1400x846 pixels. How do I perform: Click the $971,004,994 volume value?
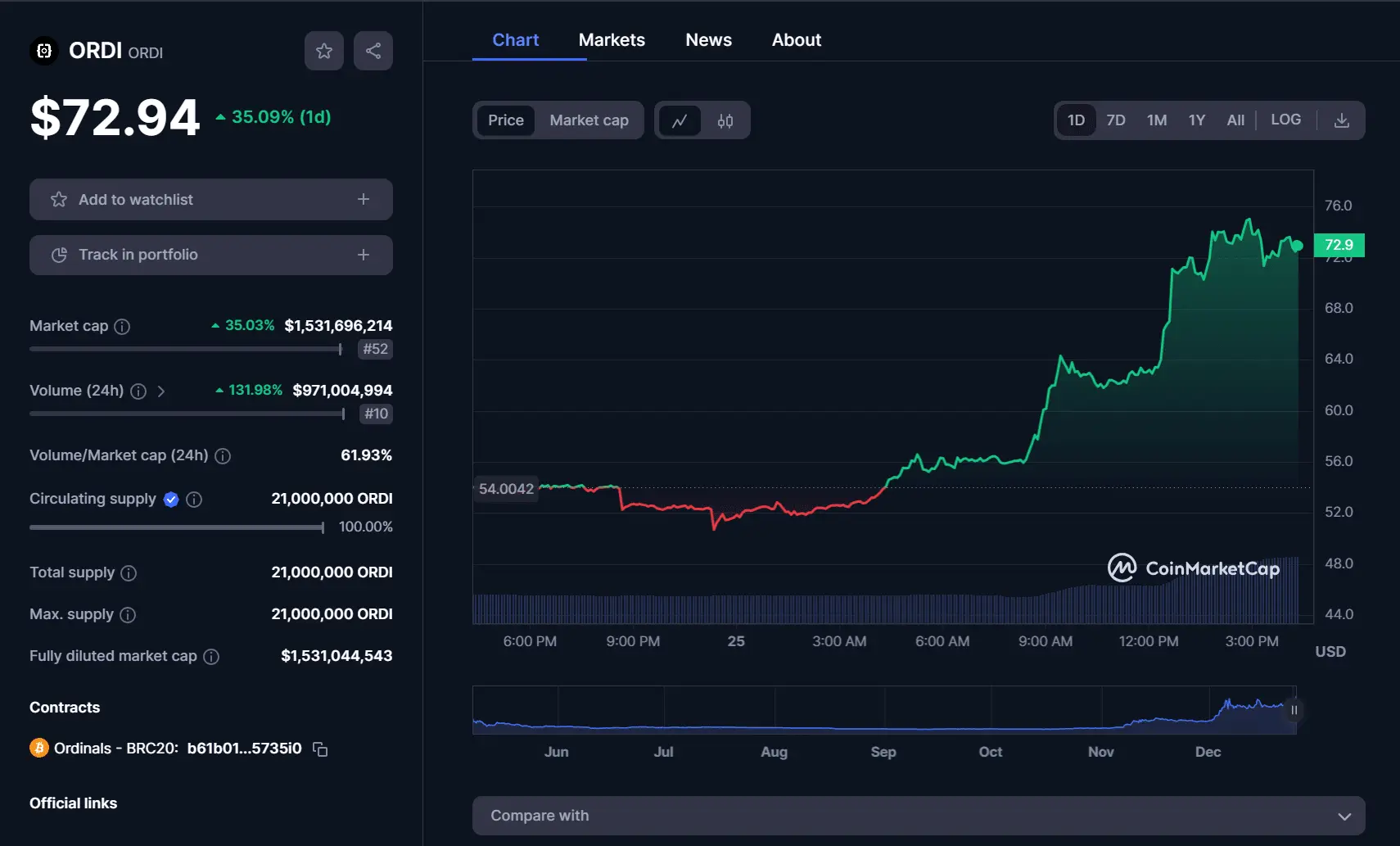pos(342,391)
